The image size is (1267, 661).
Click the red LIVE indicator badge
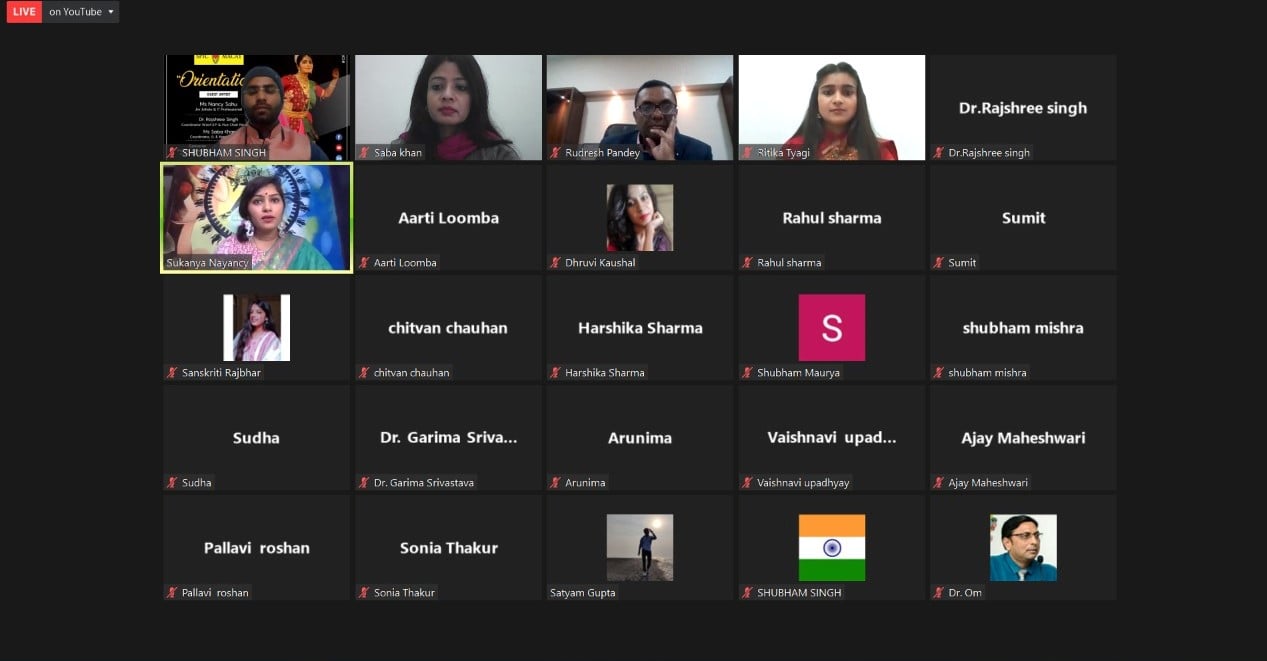[x=22, y=12]
